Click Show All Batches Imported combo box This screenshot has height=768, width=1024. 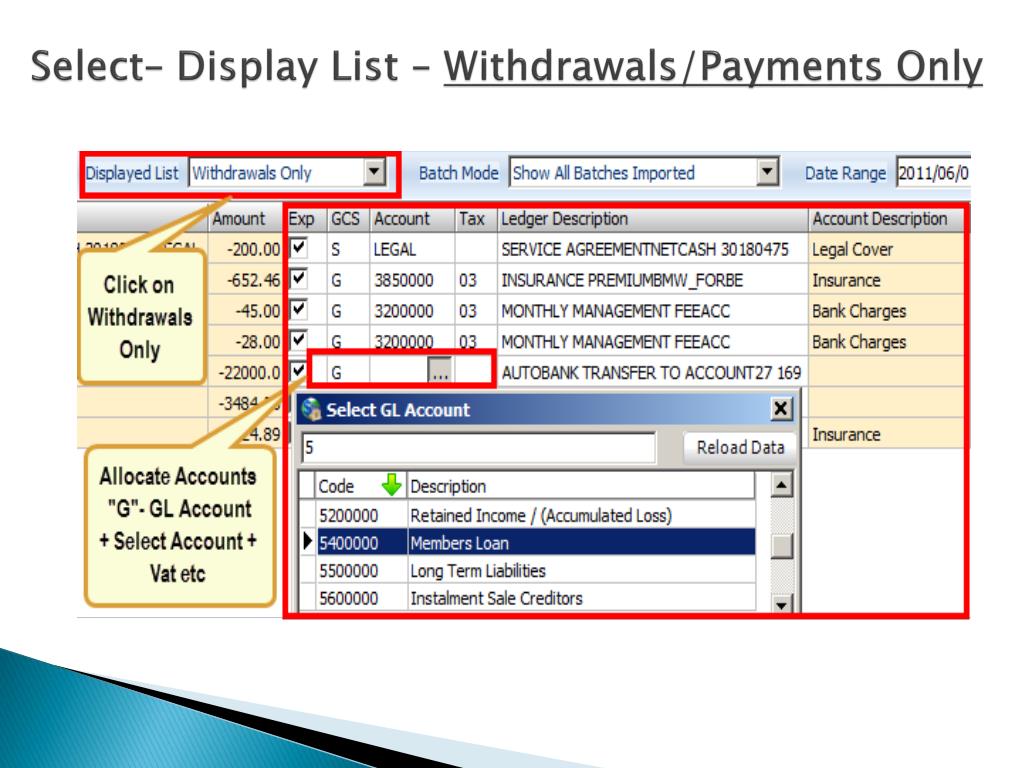[643, 172]
